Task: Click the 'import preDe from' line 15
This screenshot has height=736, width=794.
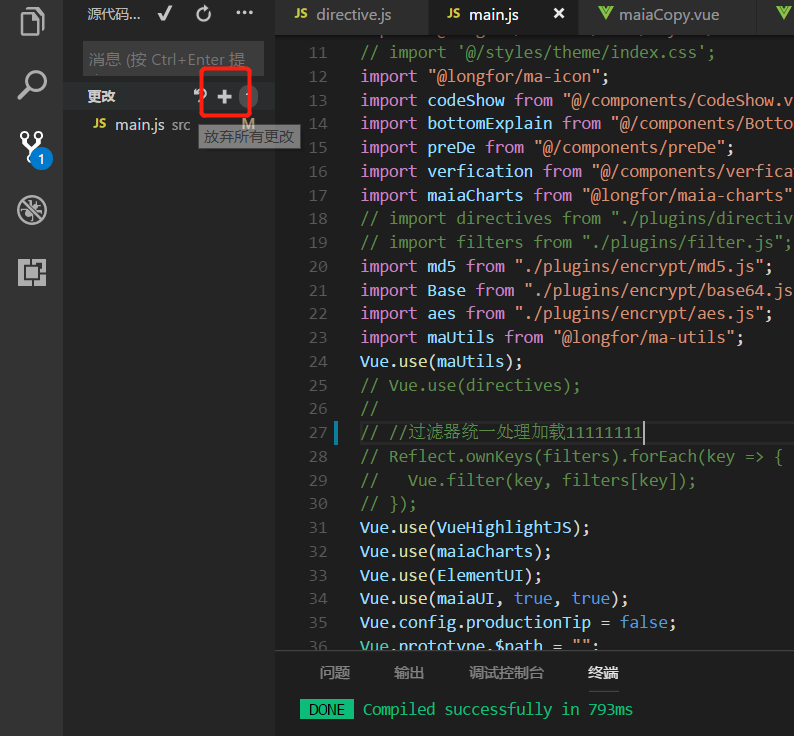Action: [546, 147]
